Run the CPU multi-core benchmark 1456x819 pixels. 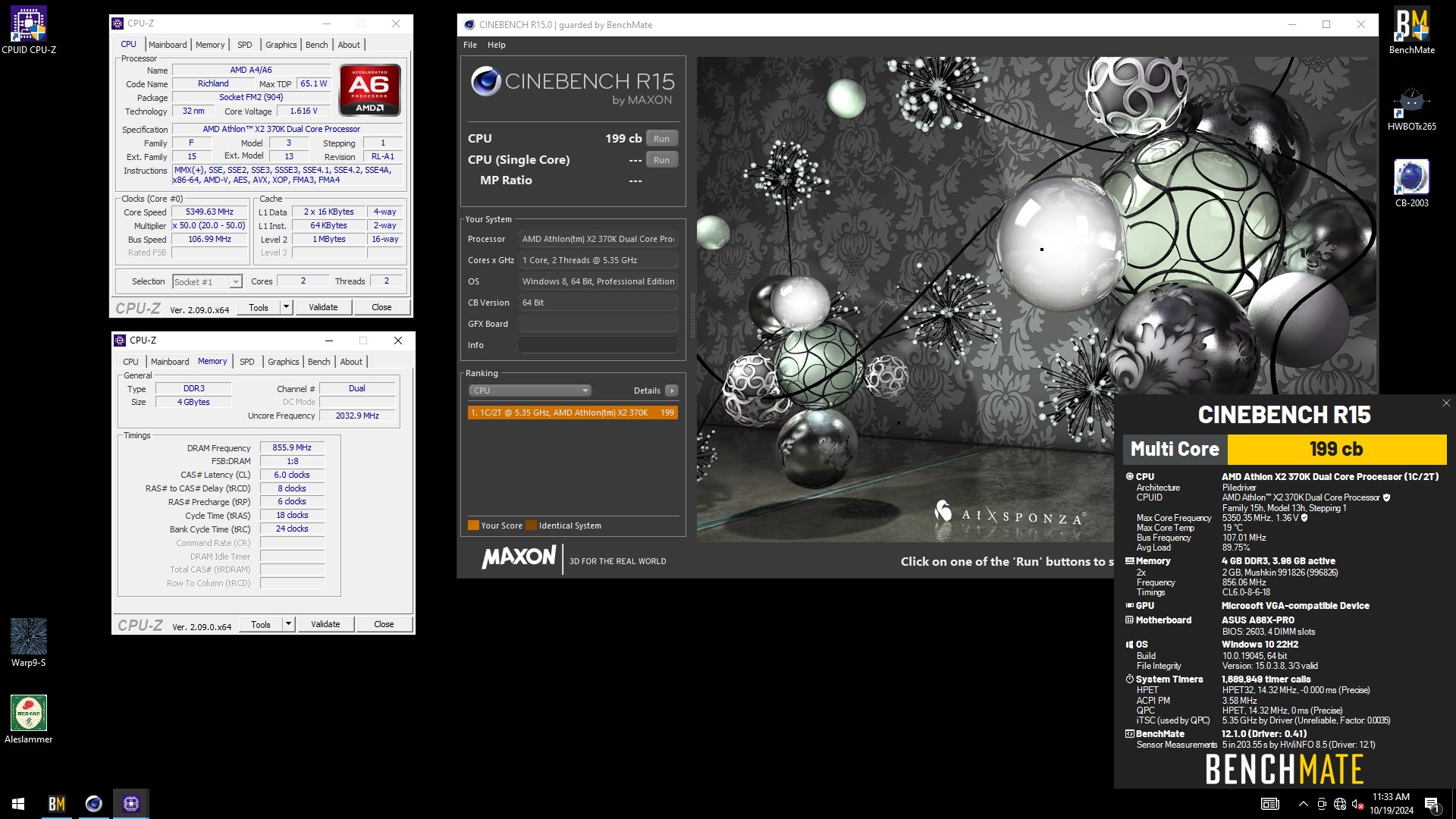pyautogui.click(x=661, y=139)
